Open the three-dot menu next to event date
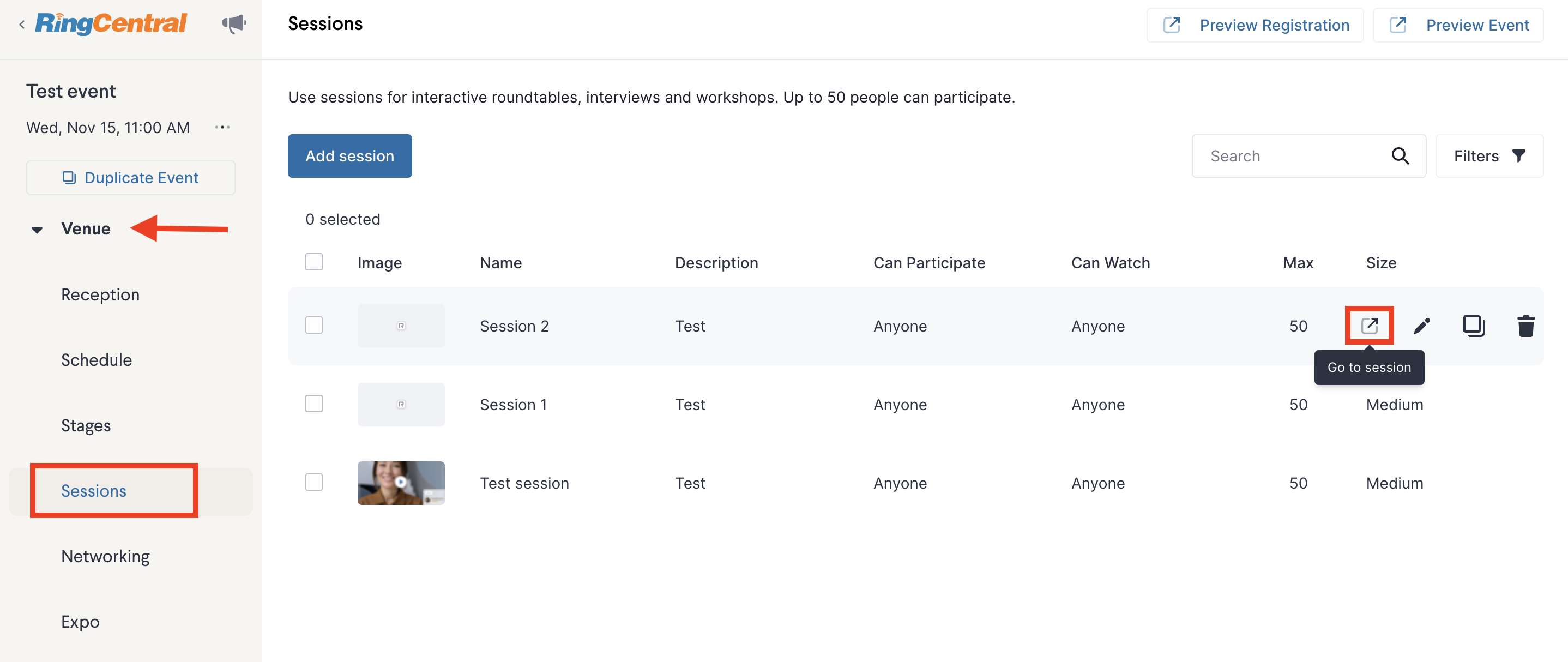 pyautogui.click(x=222, y=127)
